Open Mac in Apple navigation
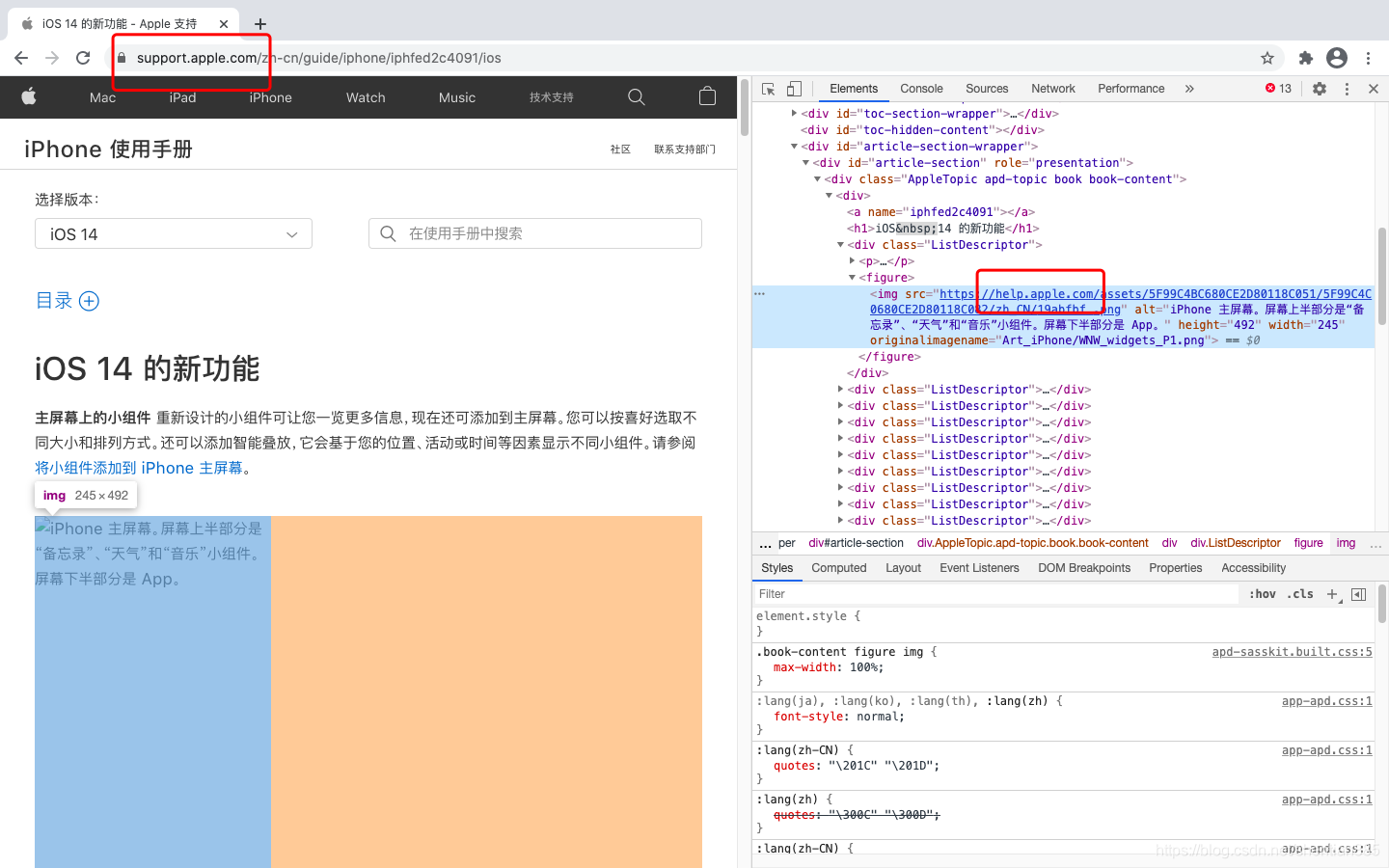 click(x=102, y=97)
